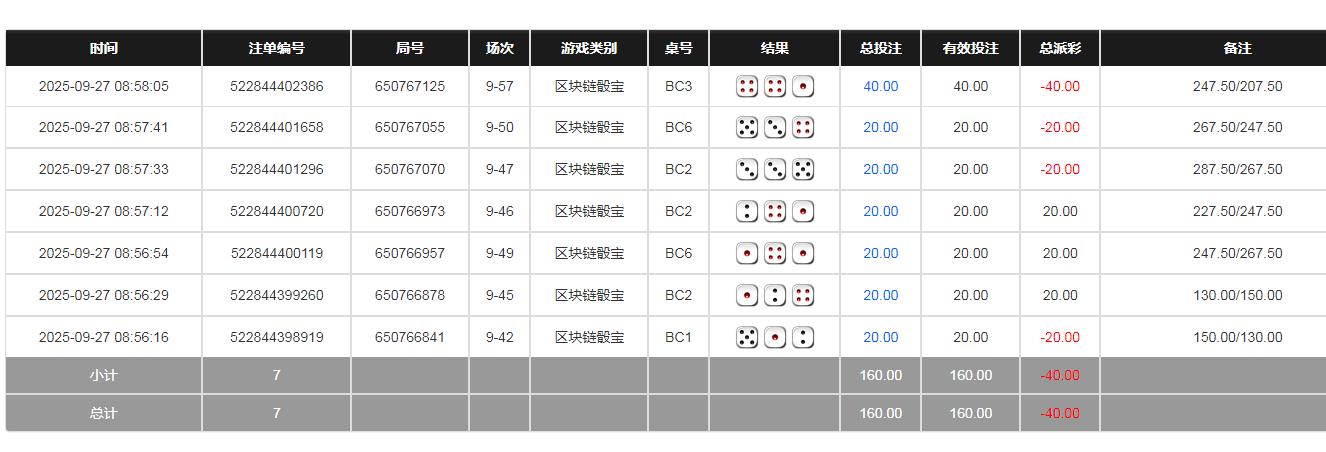This screenshot has height=452, width=1326.
Task: Click the dice result for round 650766841
Action: [x=775, y=338]
